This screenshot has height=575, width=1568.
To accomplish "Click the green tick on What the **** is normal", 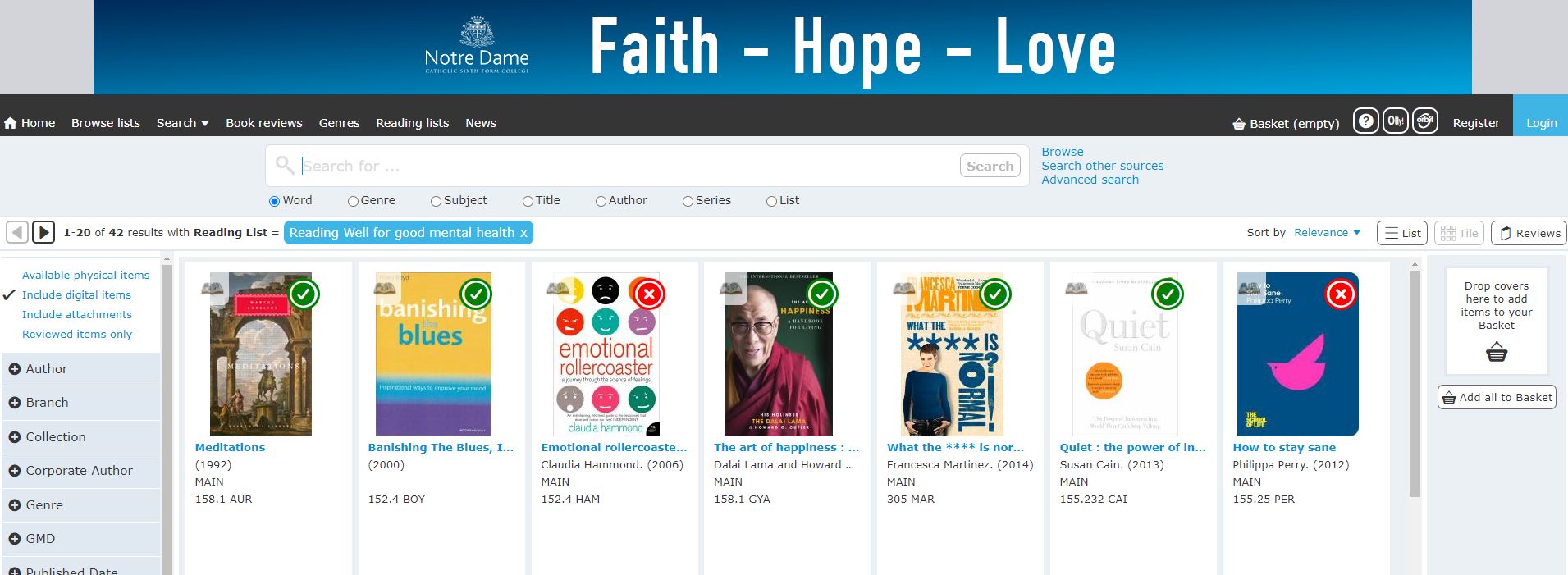I will tap(995, 294).
